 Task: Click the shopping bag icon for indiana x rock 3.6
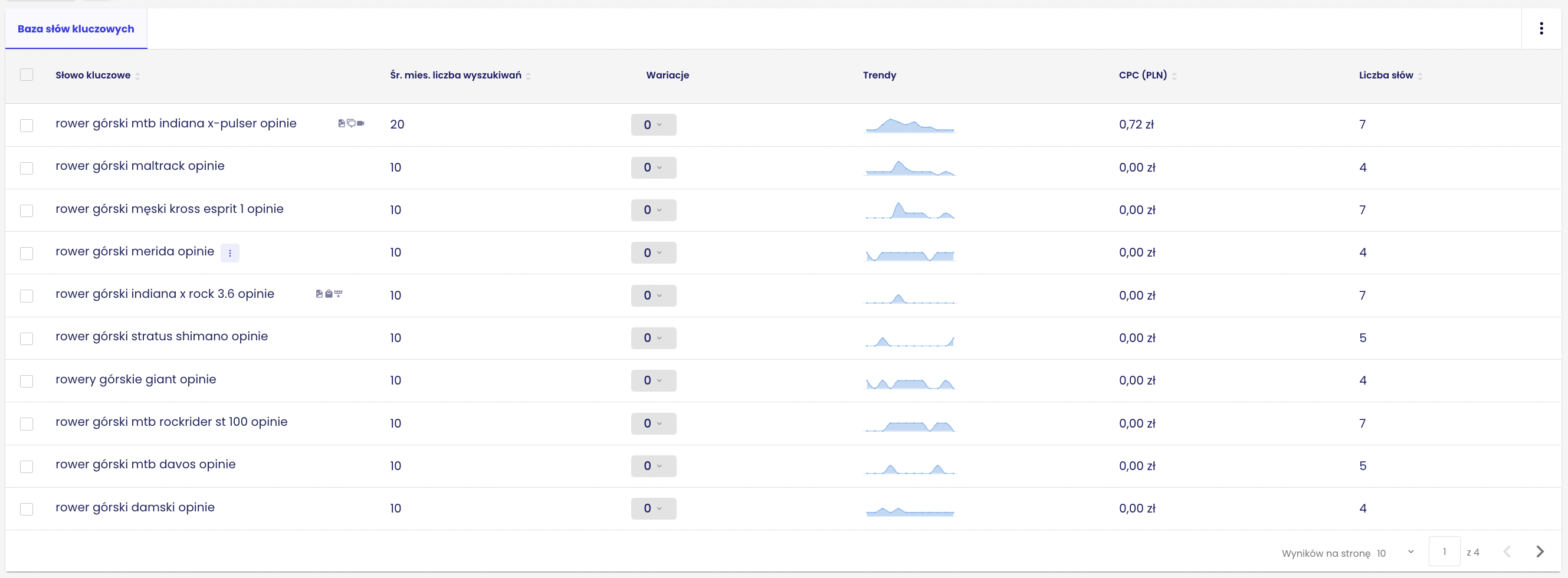tap(329, 294)
